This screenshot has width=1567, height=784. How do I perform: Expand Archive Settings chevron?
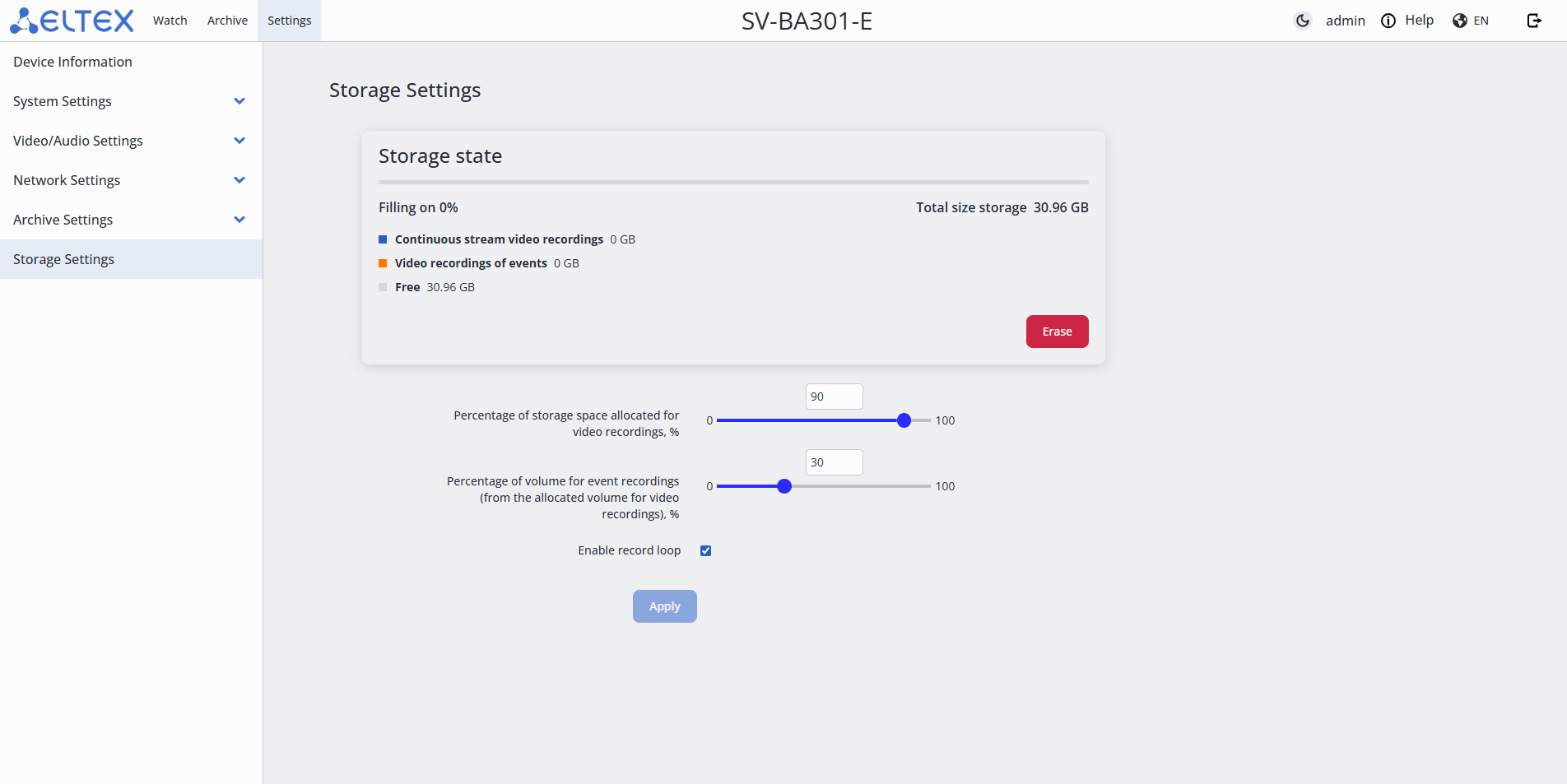point(239,220)
